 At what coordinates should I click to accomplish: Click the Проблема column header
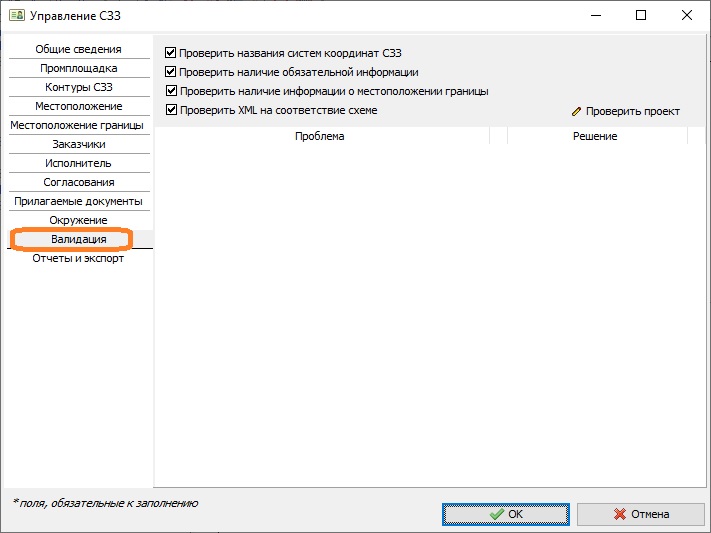click(320, 136)
